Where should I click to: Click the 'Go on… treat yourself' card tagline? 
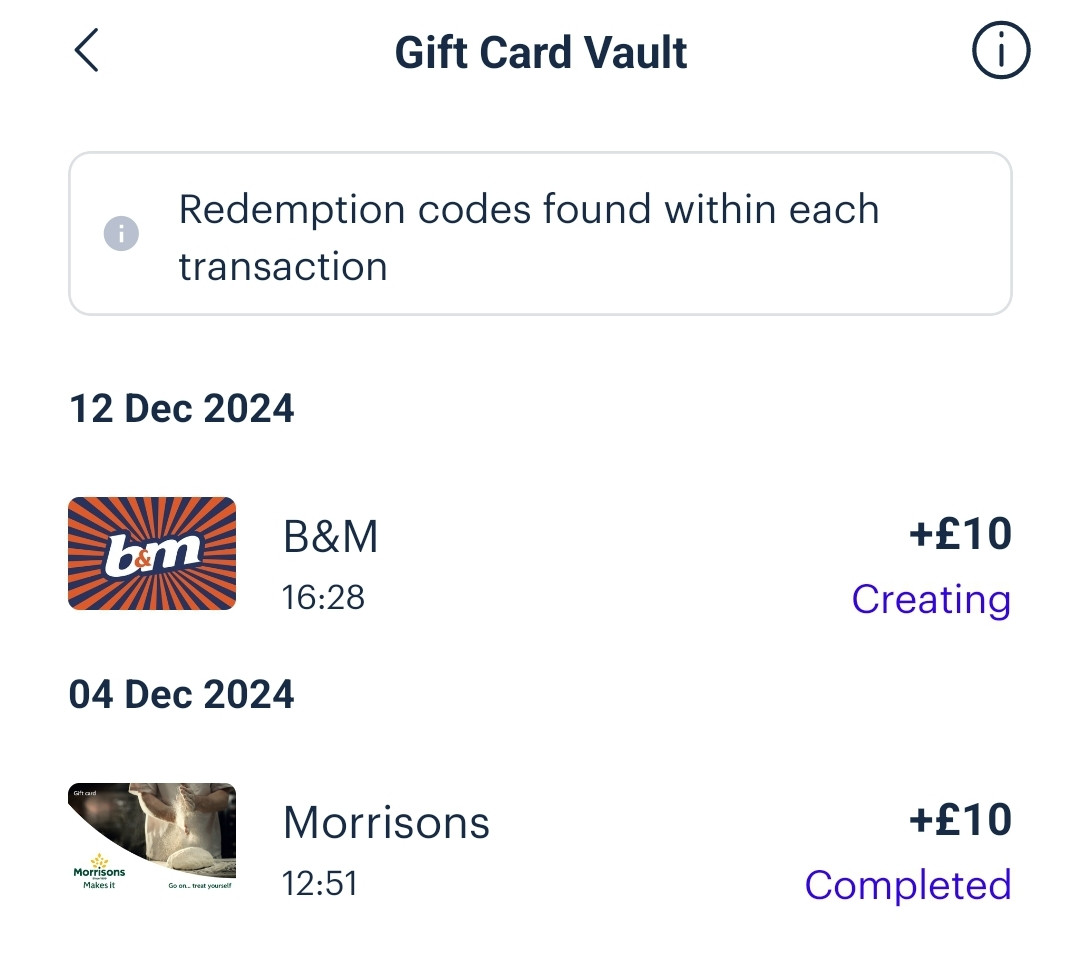coord(199,886)
